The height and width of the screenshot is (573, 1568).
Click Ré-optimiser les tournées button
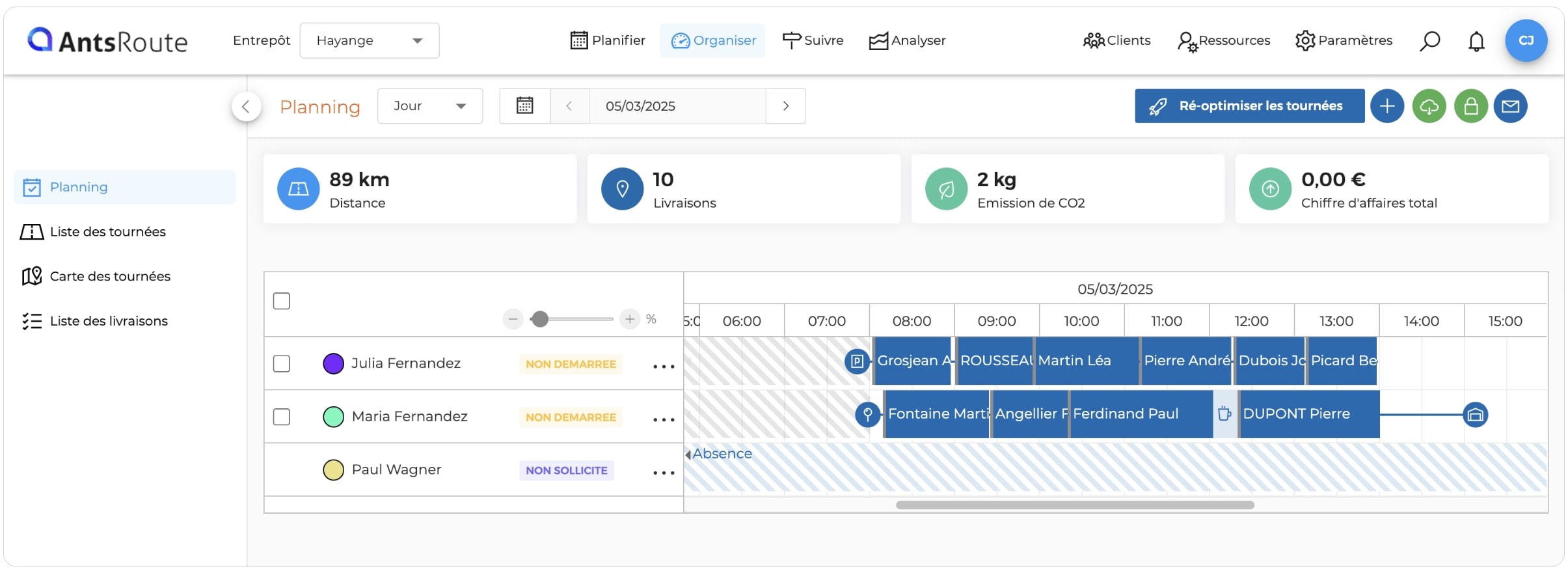click(x=1249, y=106)
